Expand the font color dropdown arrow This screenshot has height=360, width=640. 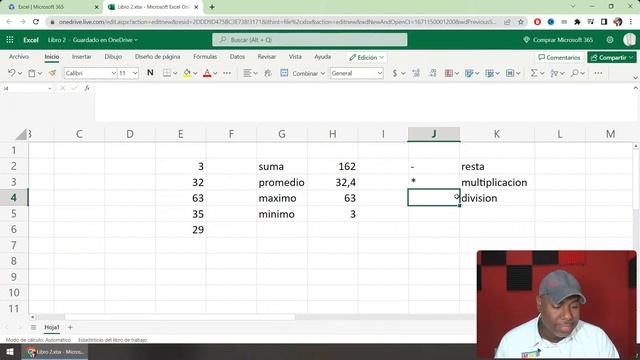(x=215, y=73)
